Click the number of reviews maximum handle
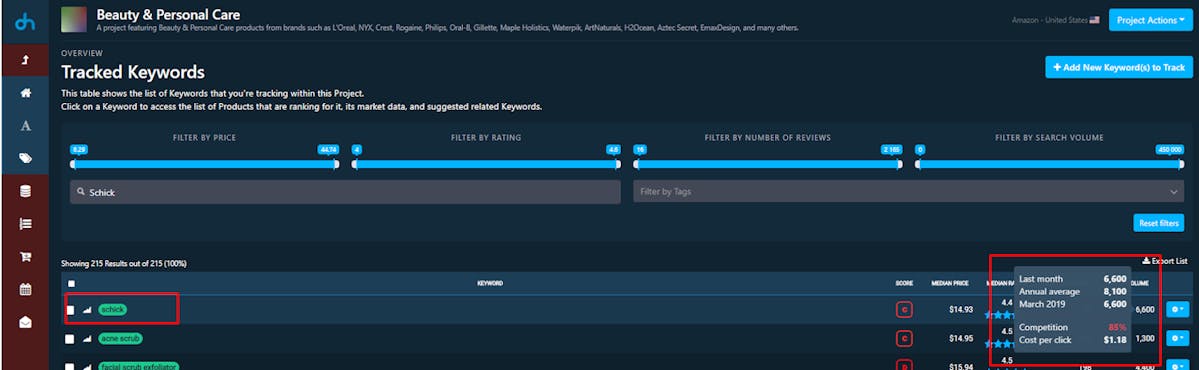 click(x=899, y=164)
